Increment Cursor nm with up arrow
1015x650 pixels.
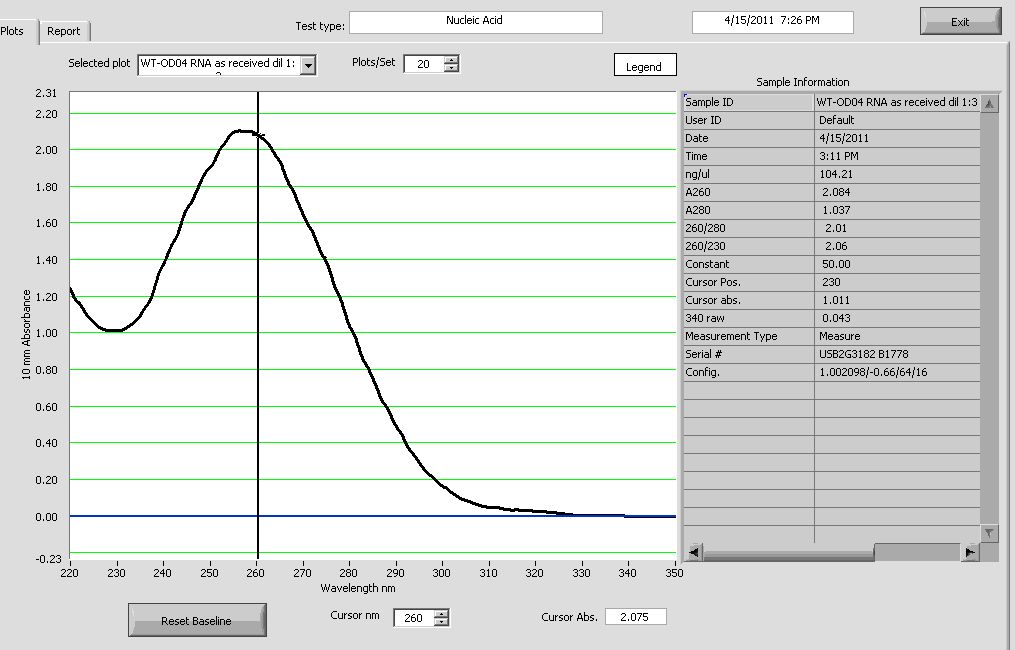tap(442, 613)
